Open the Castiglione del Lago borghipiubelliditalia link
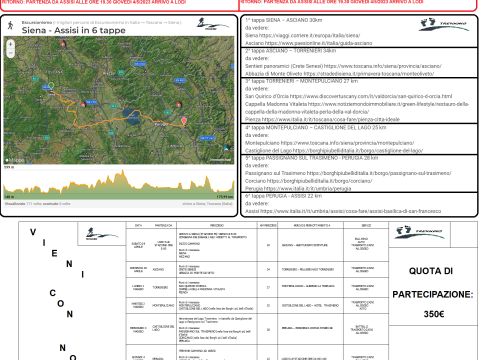This screenshot has height=360, width=480. pos(358,151)
